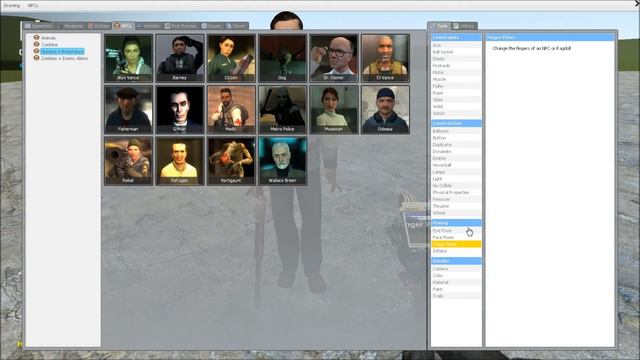The width and height of the screenshot is (640, 360).
Task: Spawn the Barney NPC
Action: pos(180,58)
